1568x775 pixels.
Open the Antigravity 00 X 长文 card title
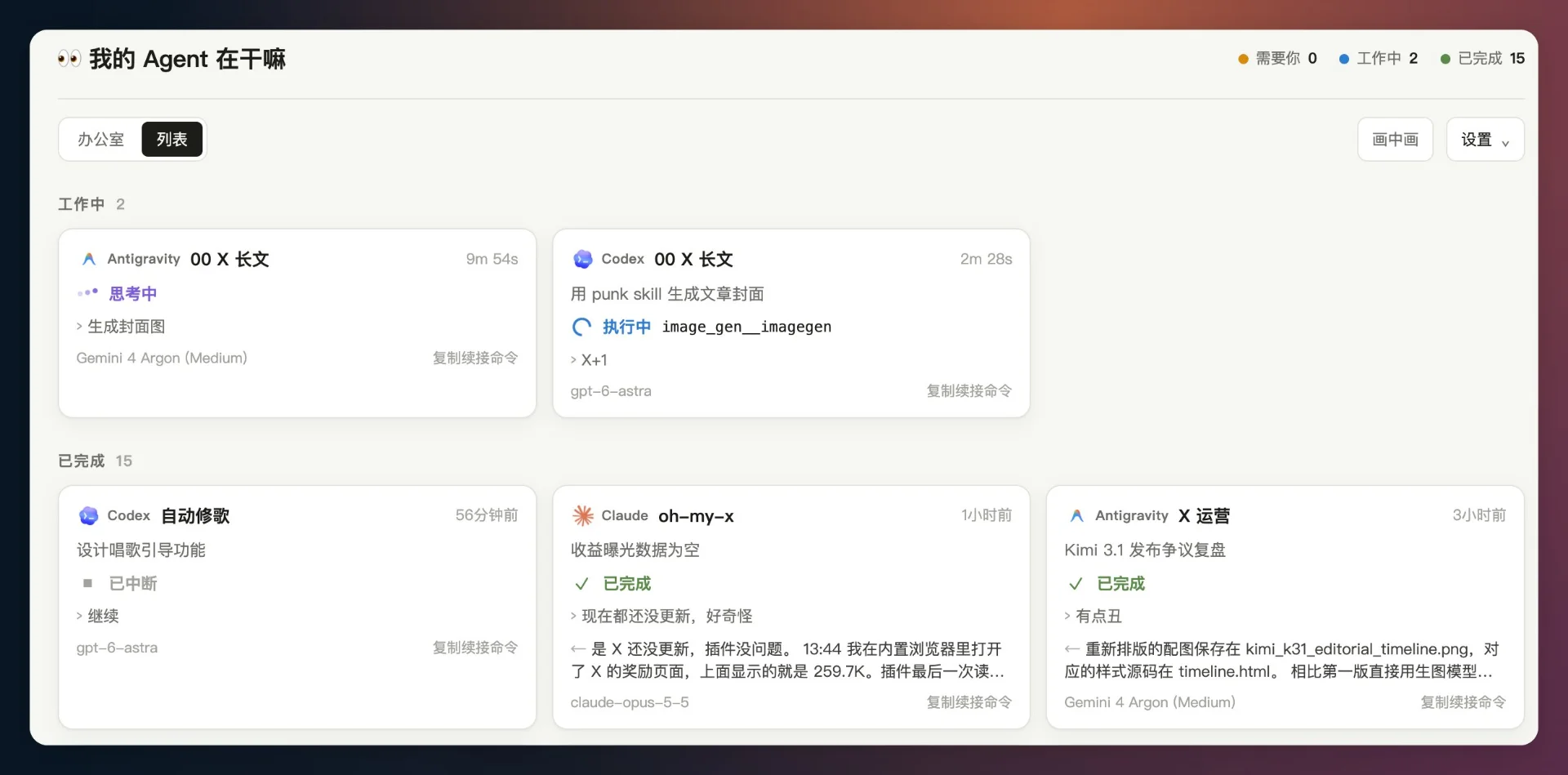tap(229, 259)
